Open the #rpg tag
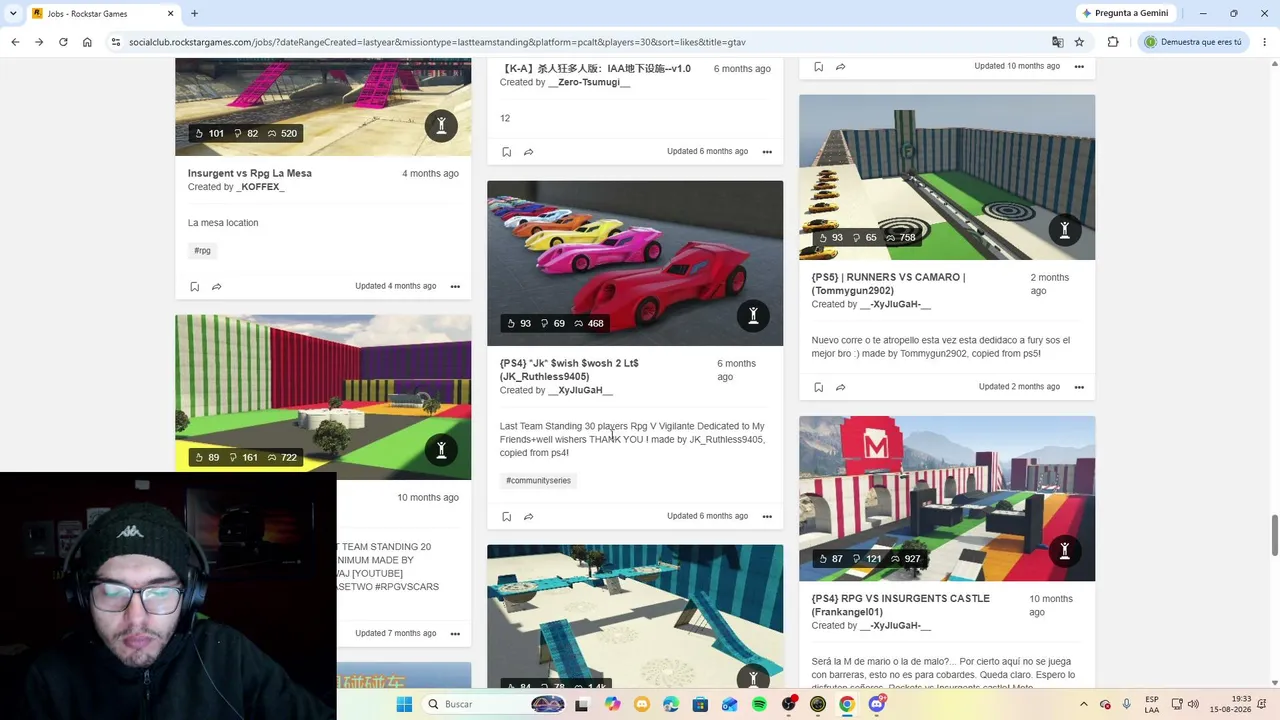 [x=202, y=251]
